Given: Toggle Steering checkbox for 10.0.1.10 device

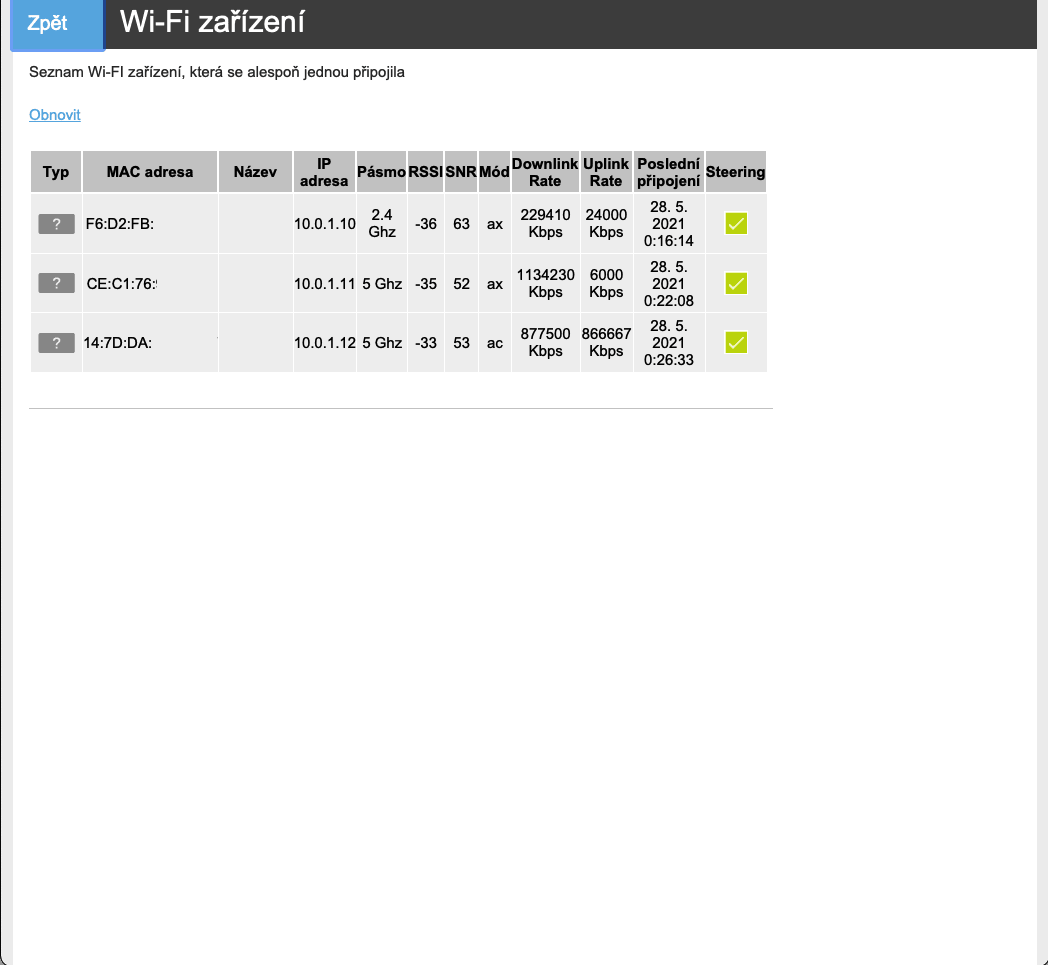Looking at the screenshot, I should click(x=736, y=224).
